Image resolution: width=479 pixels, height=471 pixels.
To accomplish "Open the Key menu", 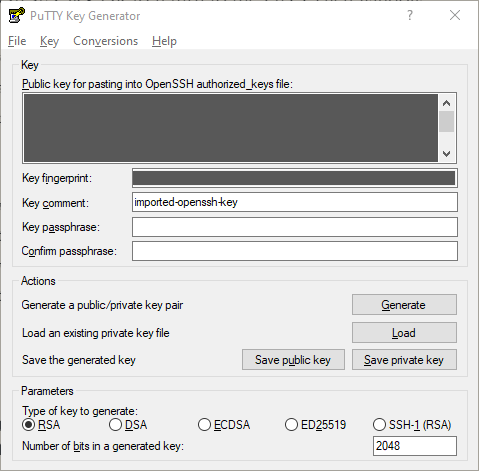I will tap(49, 41).
